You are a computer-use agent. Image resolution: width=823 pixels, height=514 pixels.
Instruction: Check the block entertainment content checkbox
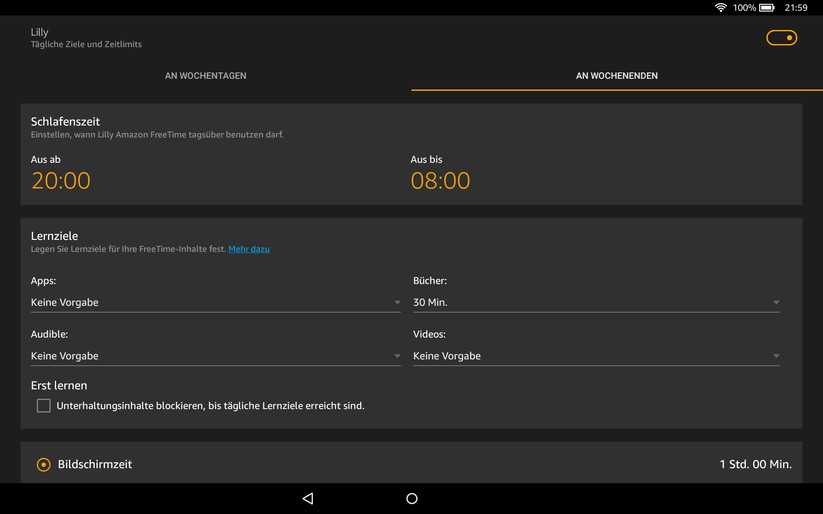[44, 406]
